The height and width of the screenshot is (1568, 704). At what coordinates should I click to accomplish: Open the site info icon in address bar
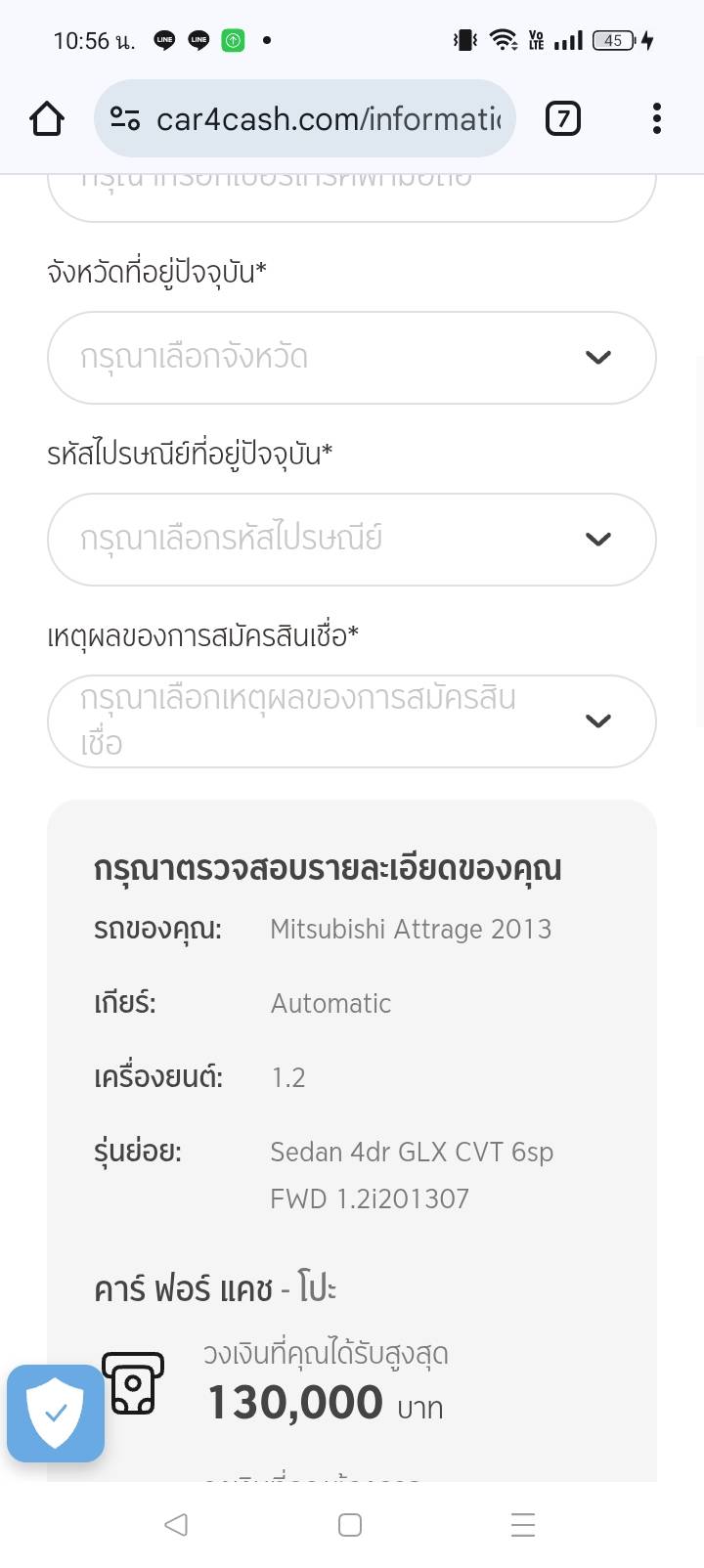(x=125, y=119)
